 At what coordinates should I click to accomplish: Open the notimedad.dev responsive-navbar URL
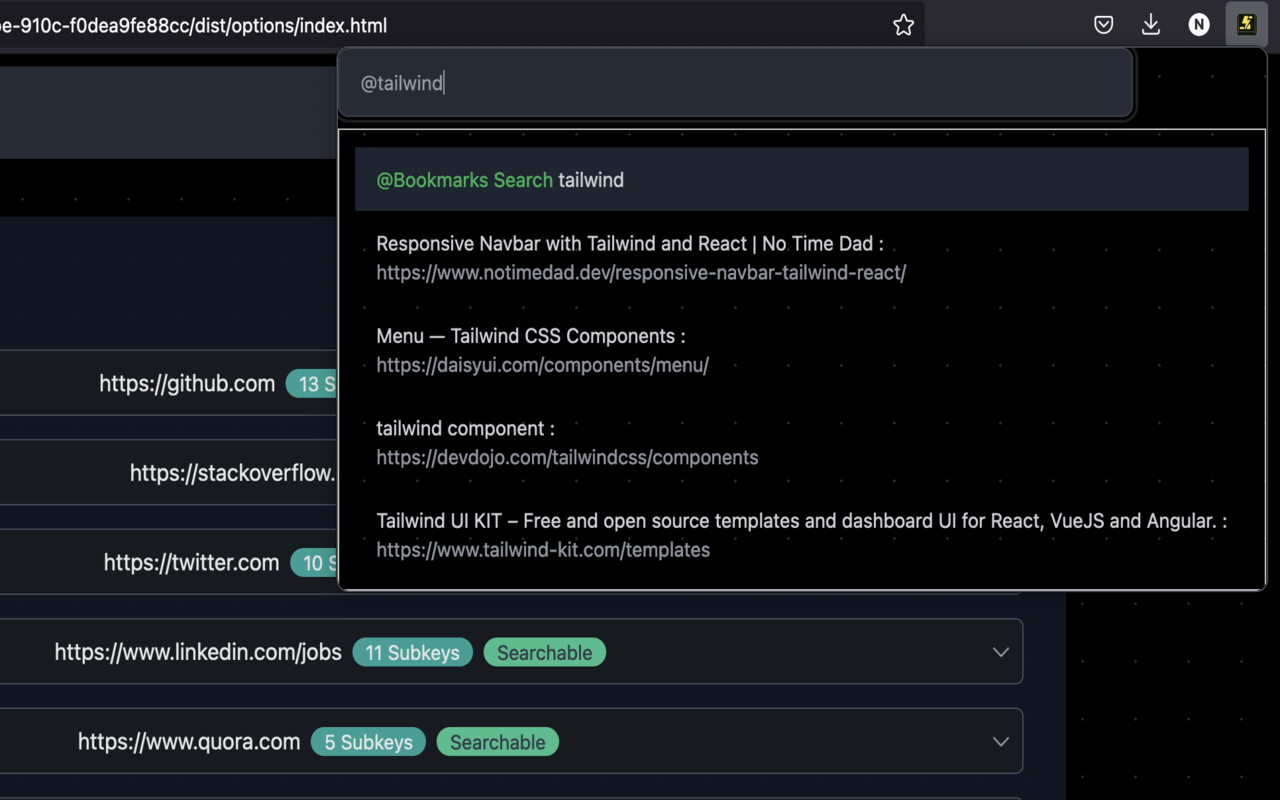tap(641, 272)
